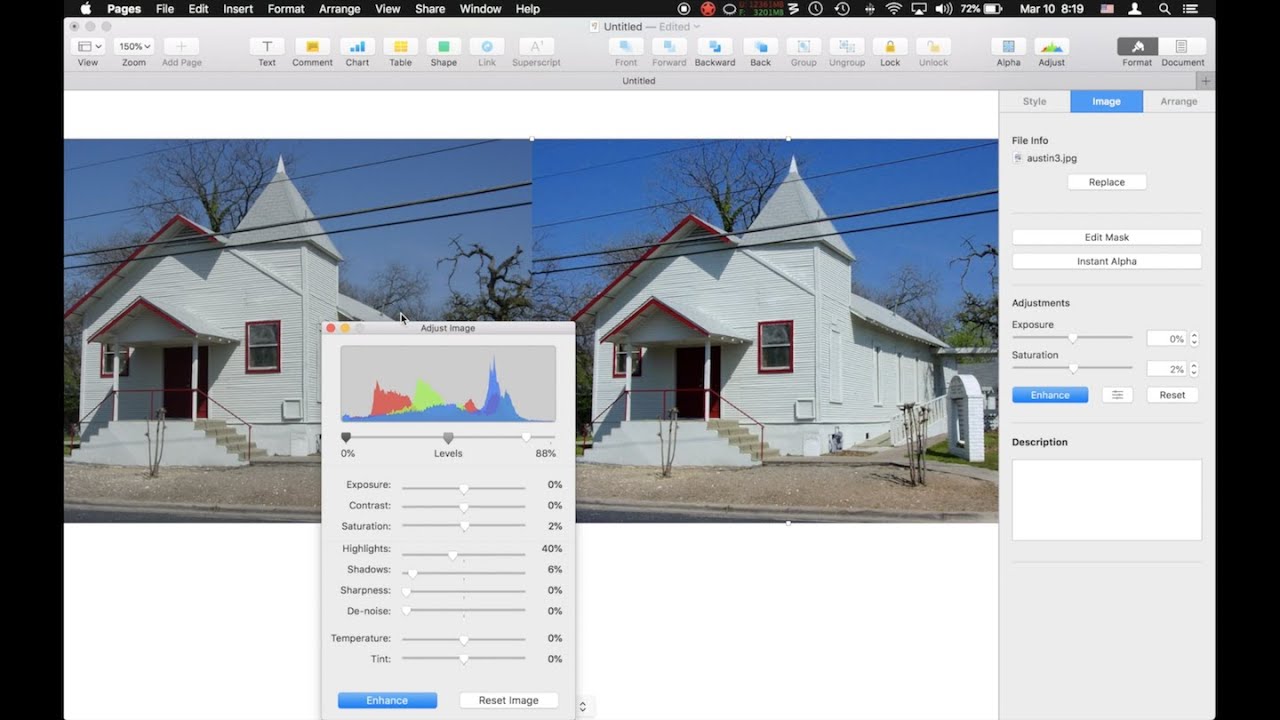
Task: Select the left church image
Action: pos(298,330)
